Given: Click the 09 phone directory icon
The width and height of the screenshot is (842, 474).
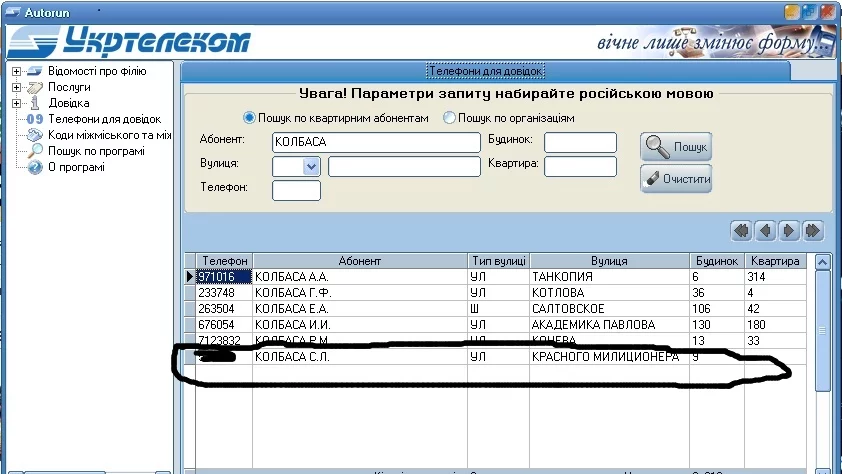Looking at the screenshot, I should click(x=35, y=119).
